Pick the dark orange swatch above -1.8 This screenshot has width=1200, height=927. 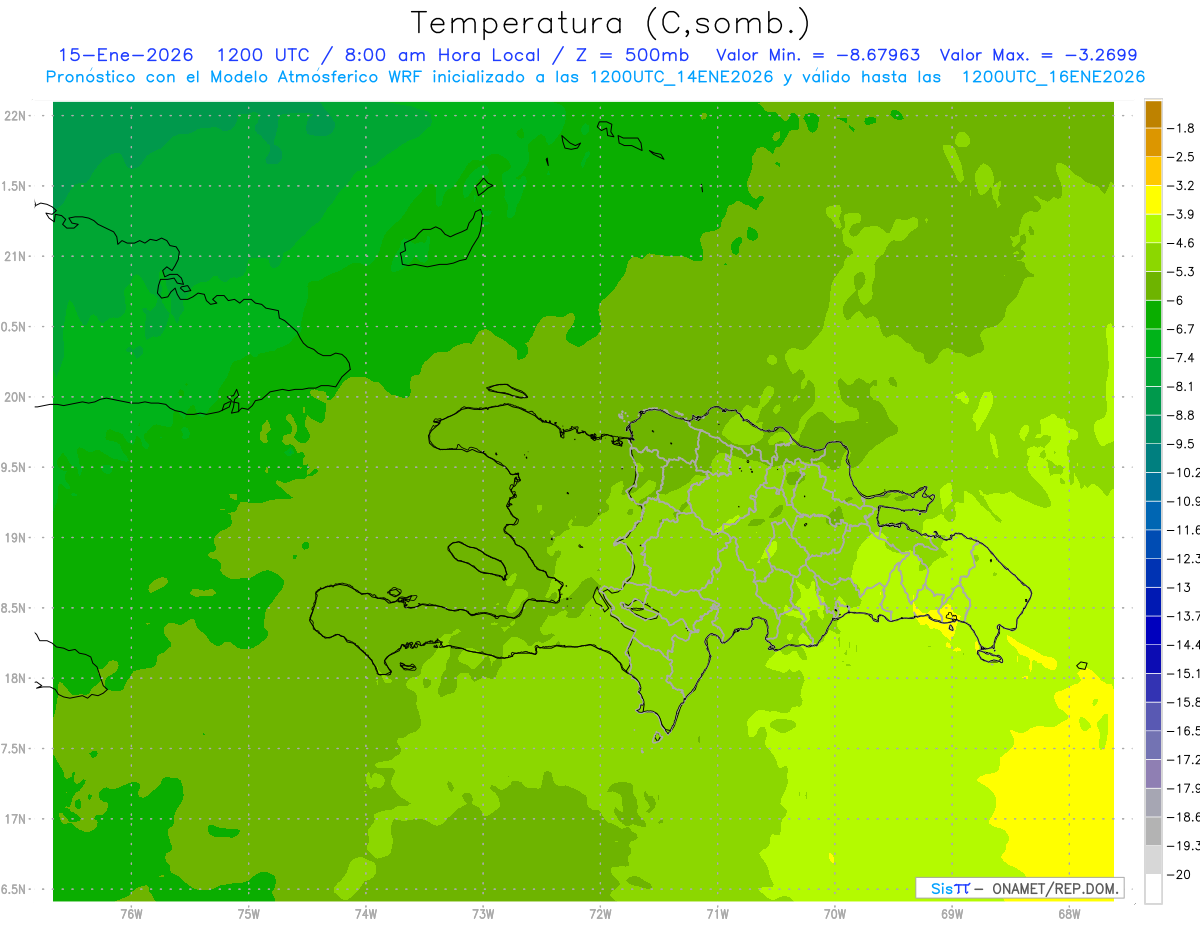pos(1154,115)
